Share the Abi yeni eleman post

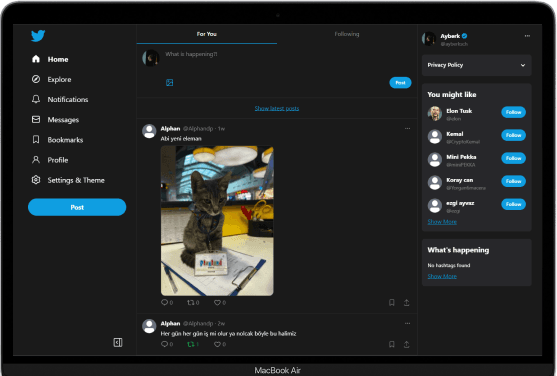pos(406,302)
